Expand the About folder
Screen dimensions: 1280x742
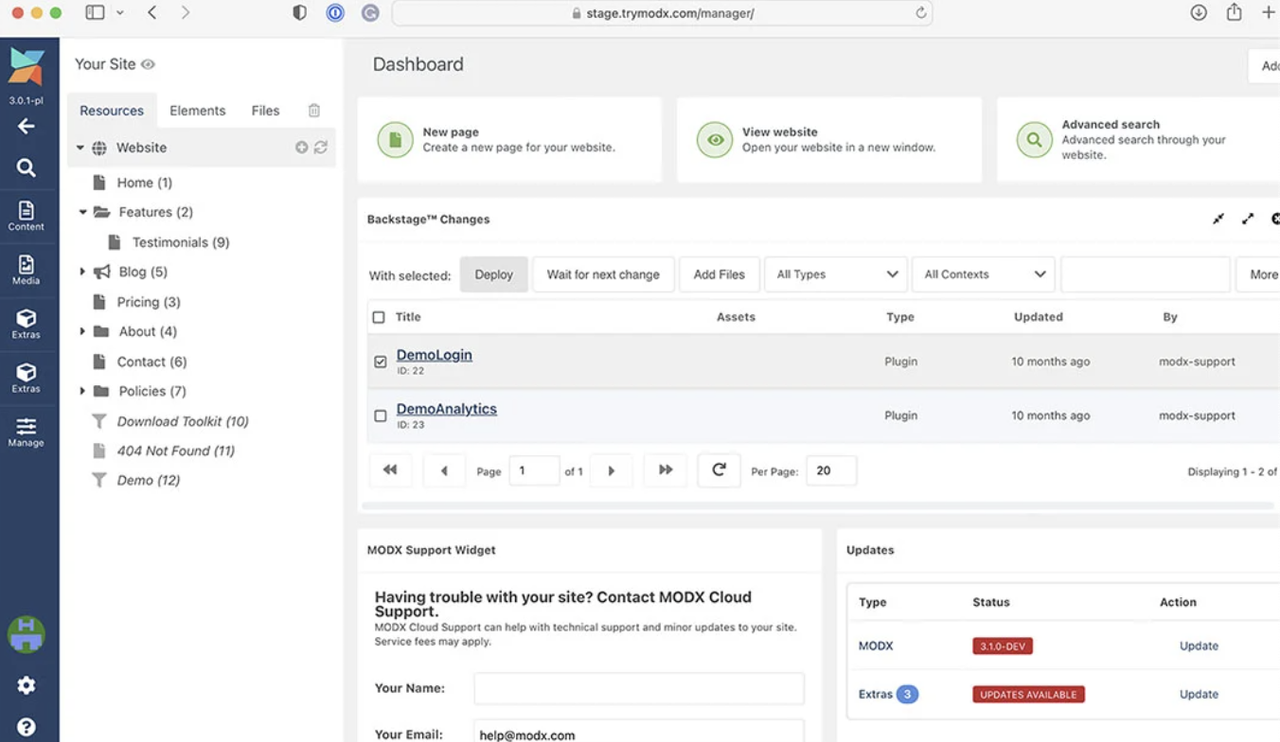click(83, 331)
